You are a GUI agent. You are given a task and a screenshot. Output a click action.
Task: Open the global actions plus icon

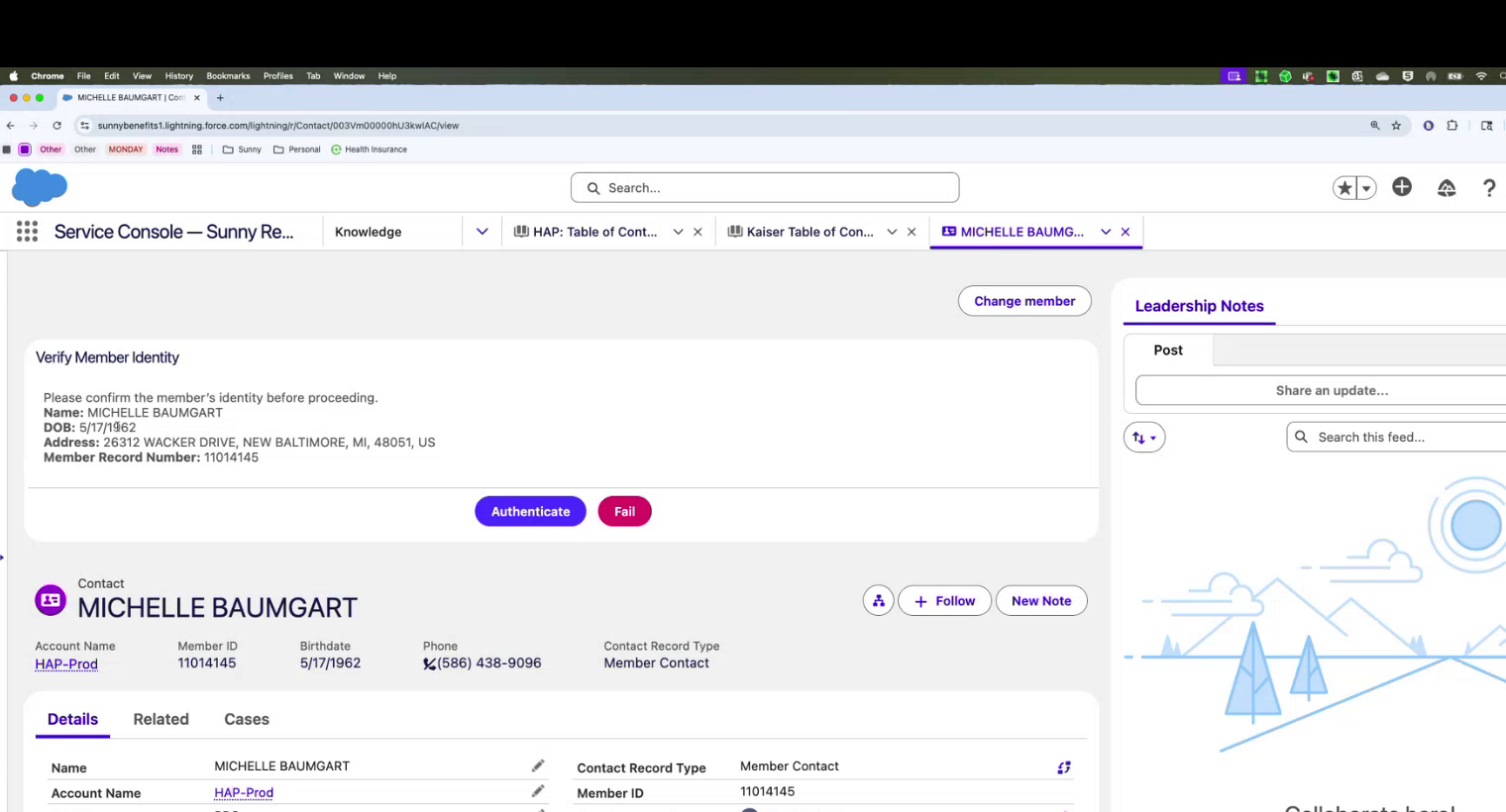(x=1401, y=187)
